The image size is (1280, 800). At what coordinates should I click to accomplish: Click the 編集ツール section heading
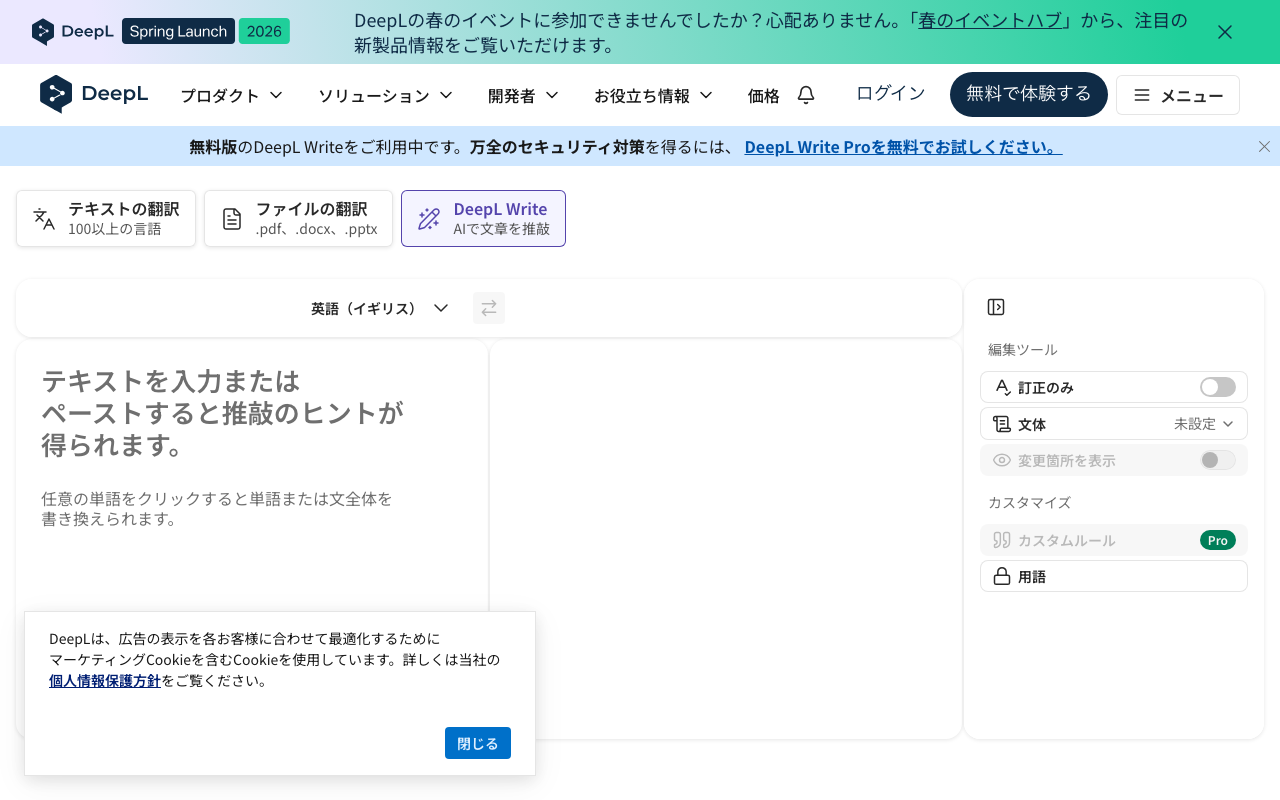[1023, 350]
